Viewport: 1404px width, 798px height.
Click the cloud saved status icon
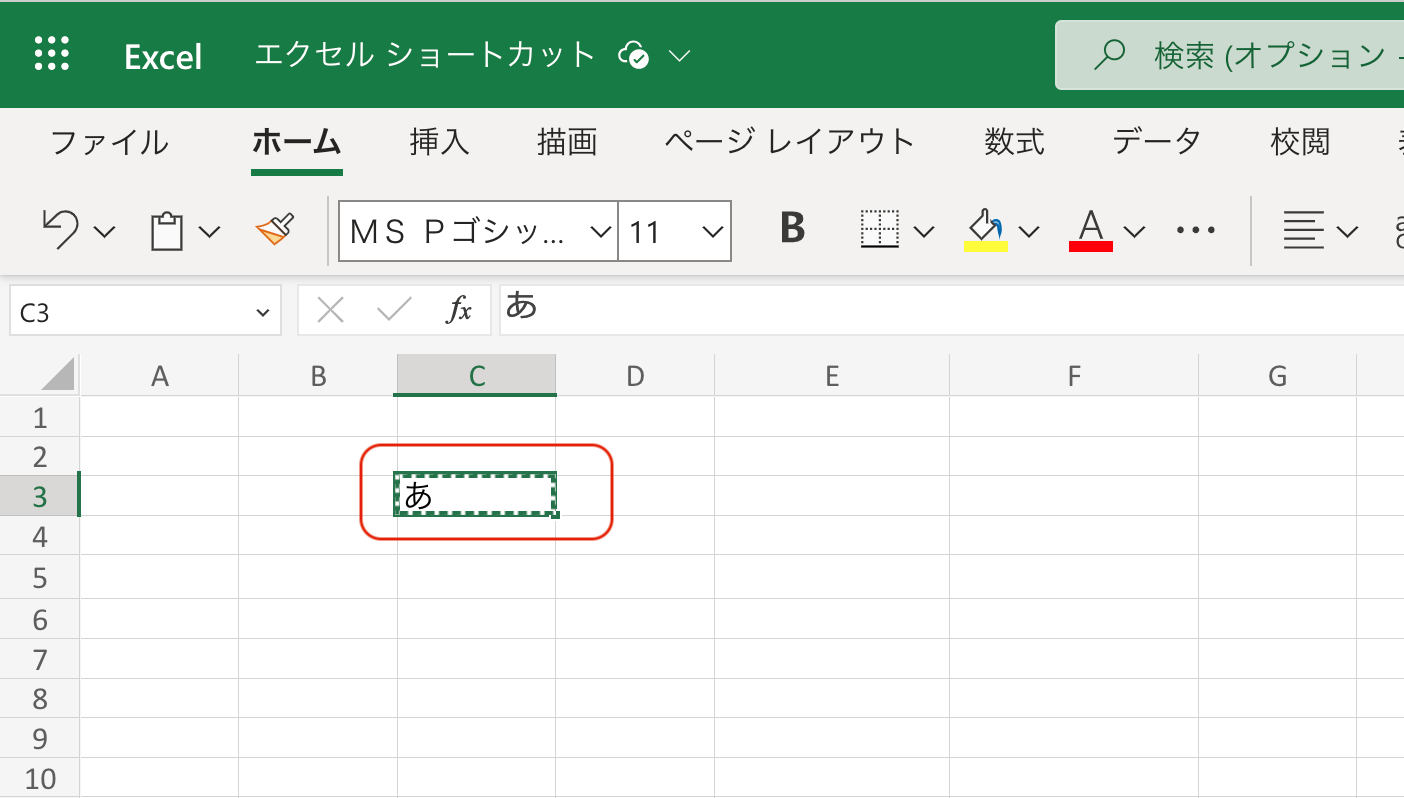634,55
